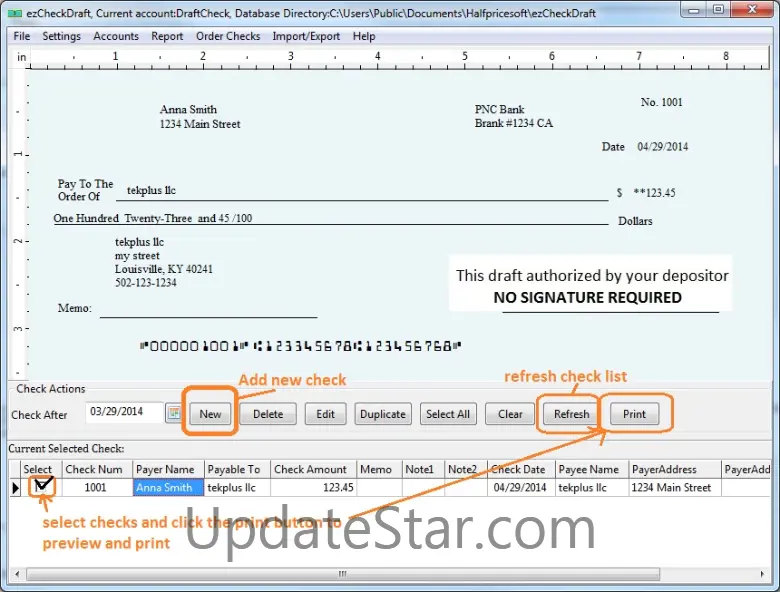Maximize the ezCheckDraft window
Screen dimensions: 780x592
[718, 9]
